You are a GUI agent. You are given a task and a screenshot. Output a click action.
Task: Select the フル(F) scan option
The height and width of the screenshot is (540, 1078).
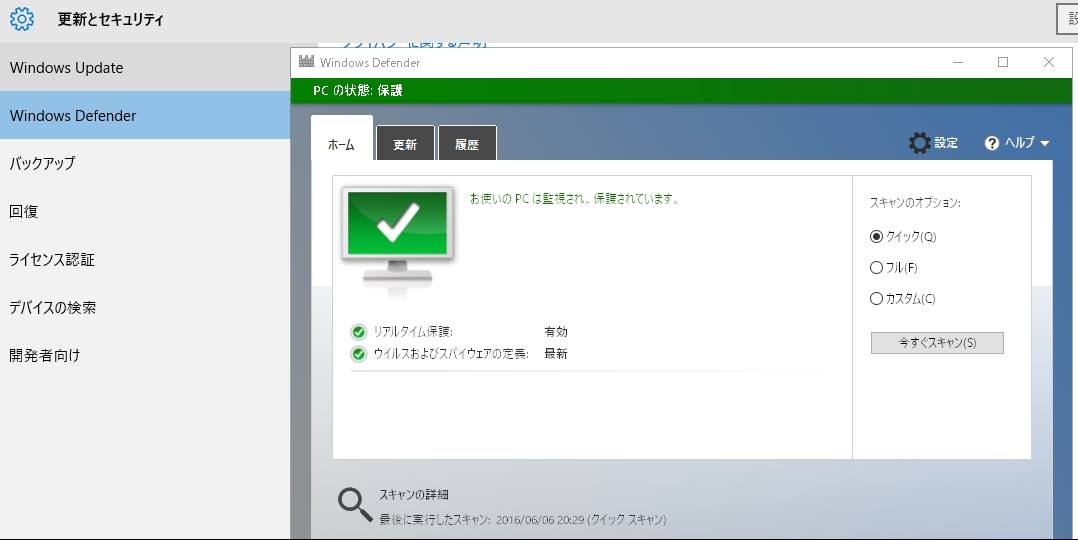pos(894,268)
